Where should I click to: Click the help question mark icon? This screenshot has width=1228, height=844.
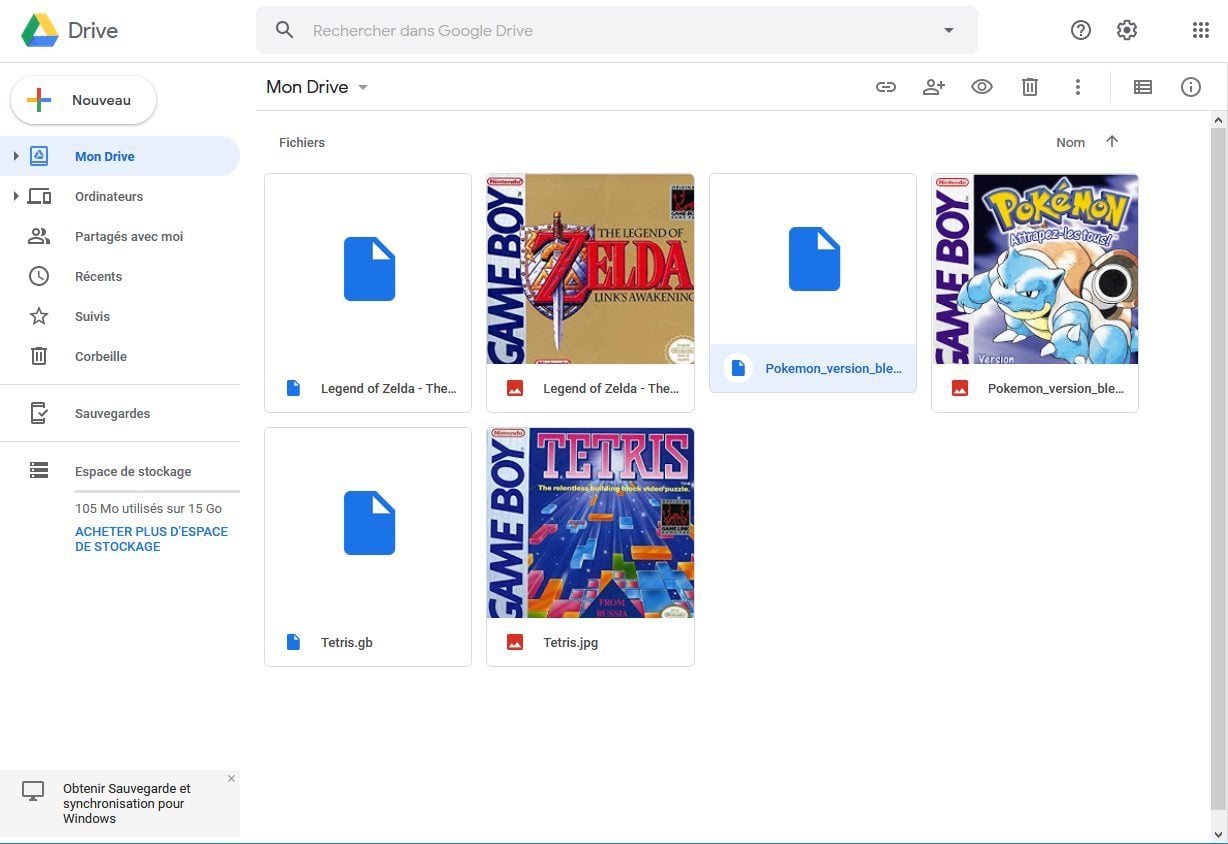click(x=1080, y=30)
